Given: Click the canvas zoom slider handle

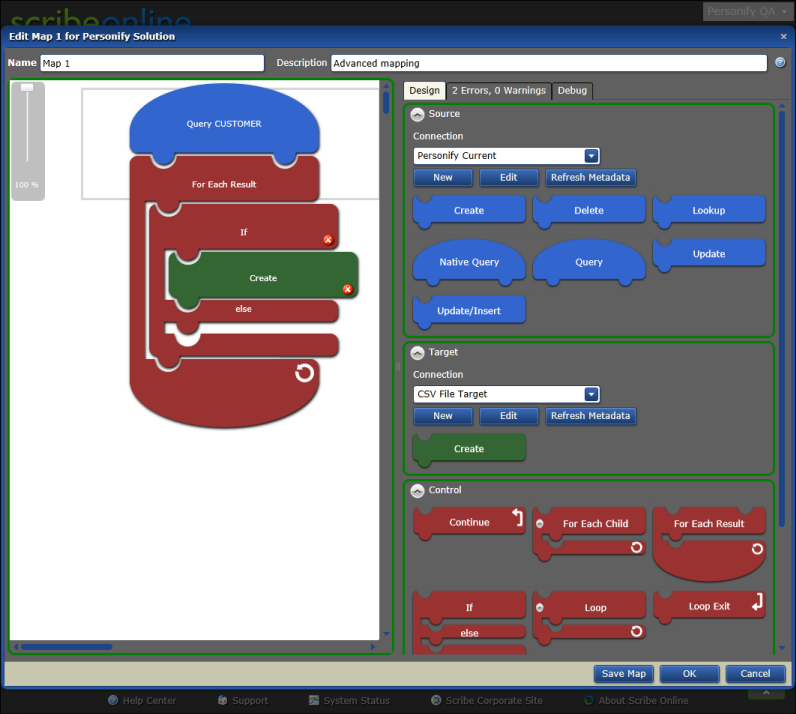Looking at the screenshot, I should pos(27,87).
